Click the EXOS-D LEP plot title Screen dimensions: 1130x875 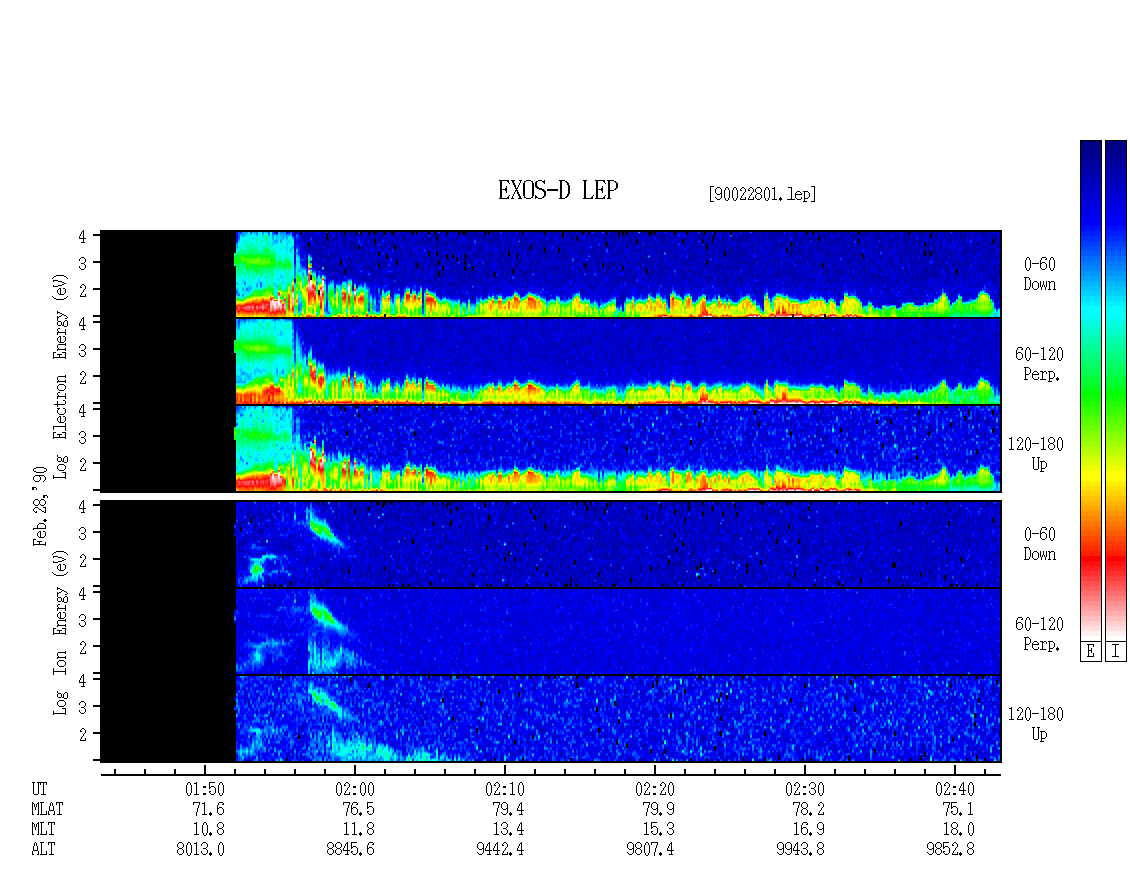(x=558, y=190)
